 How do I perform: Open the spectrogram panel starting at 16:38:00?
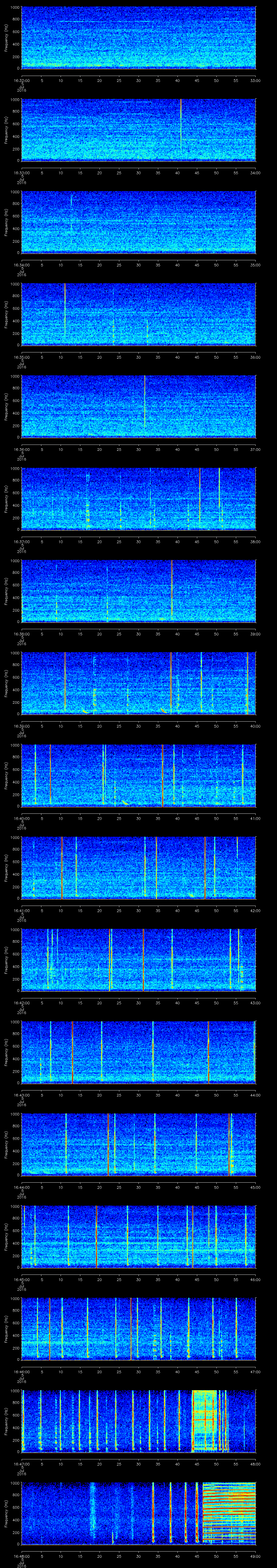tap(138, 591)
